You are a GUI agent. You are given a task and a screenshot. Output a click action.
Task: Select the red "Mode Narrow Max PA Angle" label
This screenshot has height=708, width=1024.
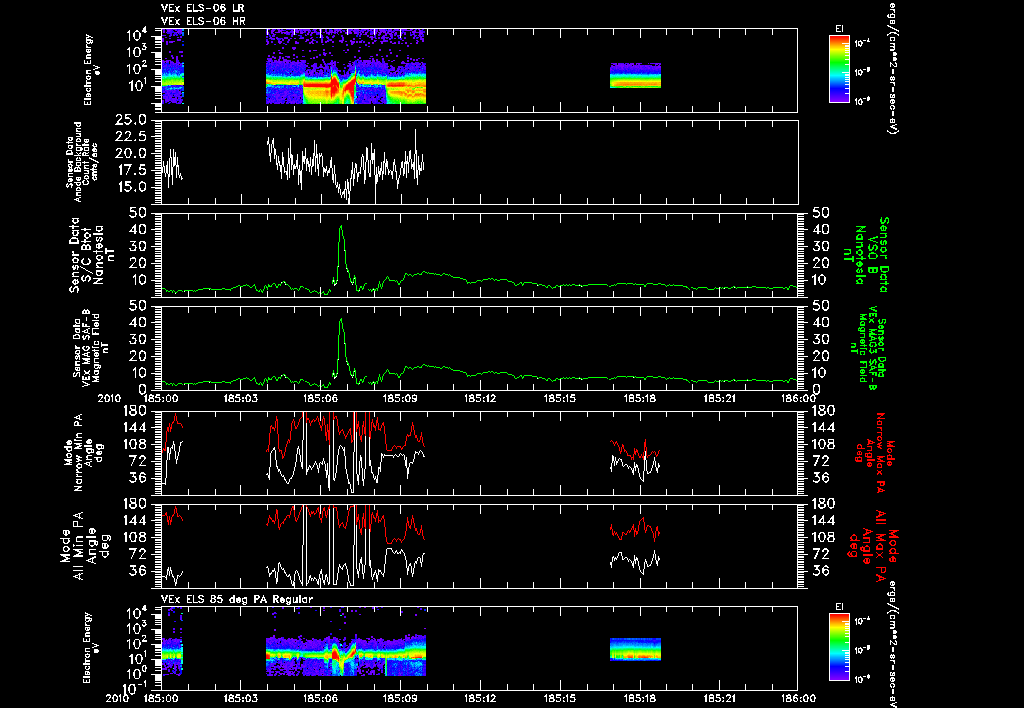point(872,453)
